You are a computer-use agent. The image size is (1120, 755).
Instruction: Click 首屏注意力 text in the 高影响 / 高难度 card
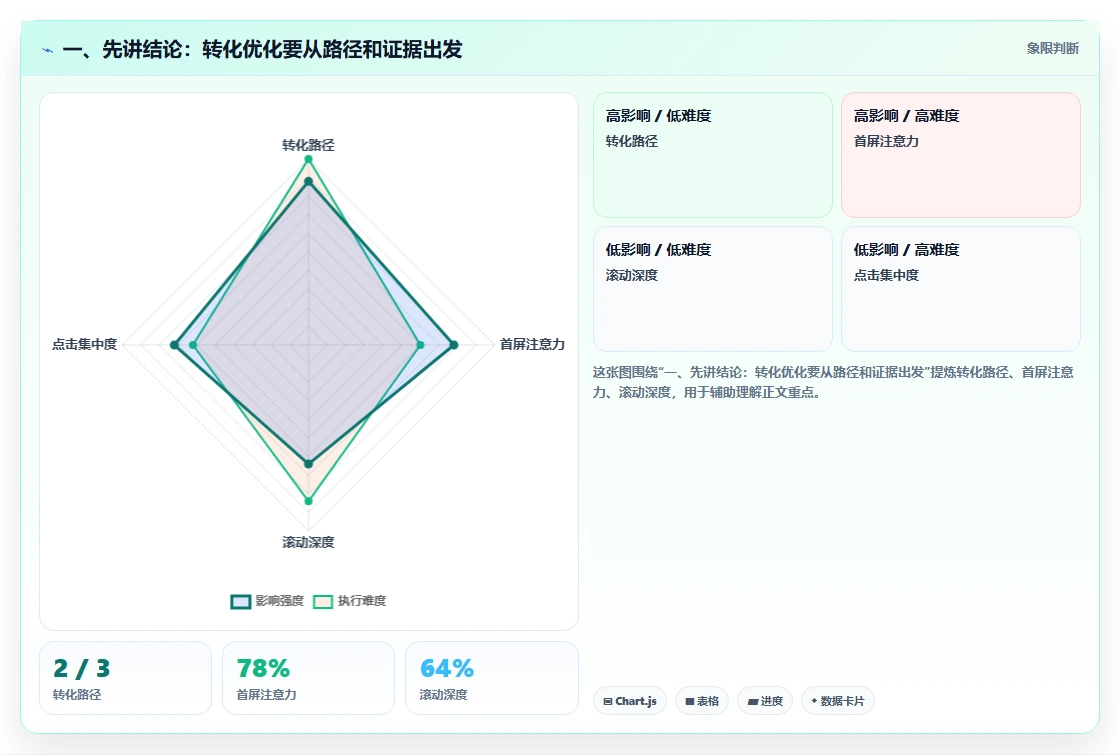pos(886,141)
